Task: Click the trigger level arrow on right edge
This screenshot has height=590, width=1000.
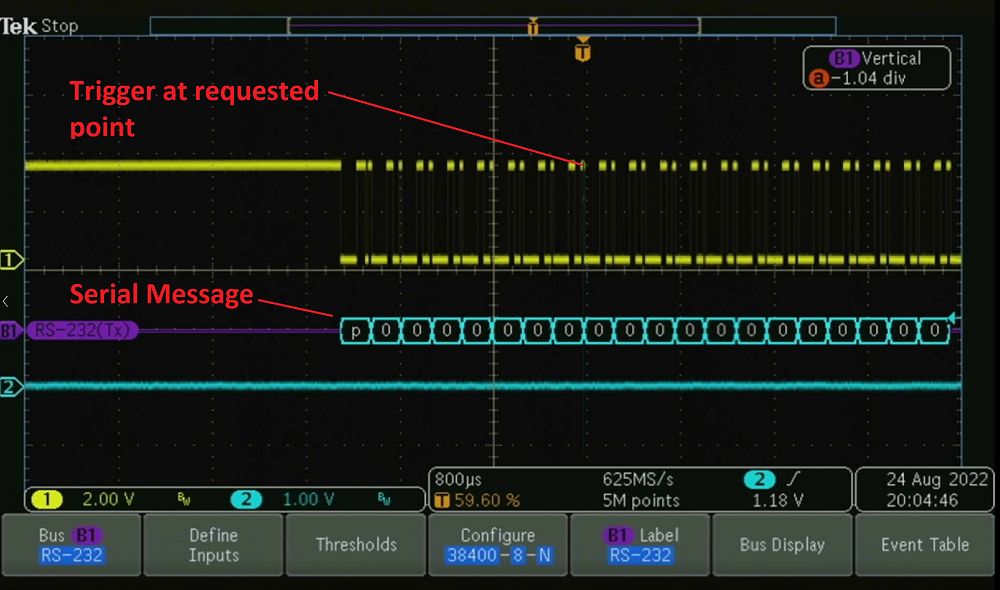Action: click(x=953, y=319)
